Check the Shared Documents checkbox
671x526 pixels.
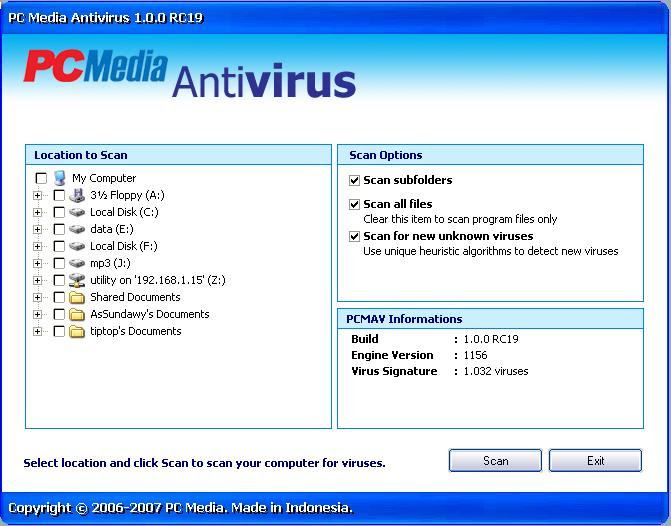tap(59, 297)
